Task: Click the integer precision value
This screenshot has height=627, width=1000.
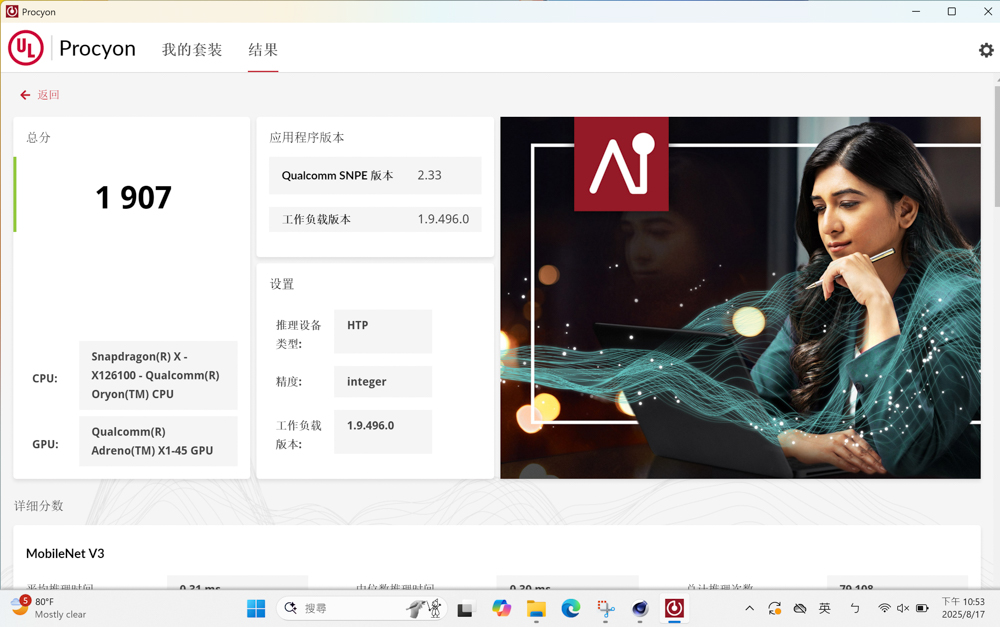Action: [x=383, y=381]
